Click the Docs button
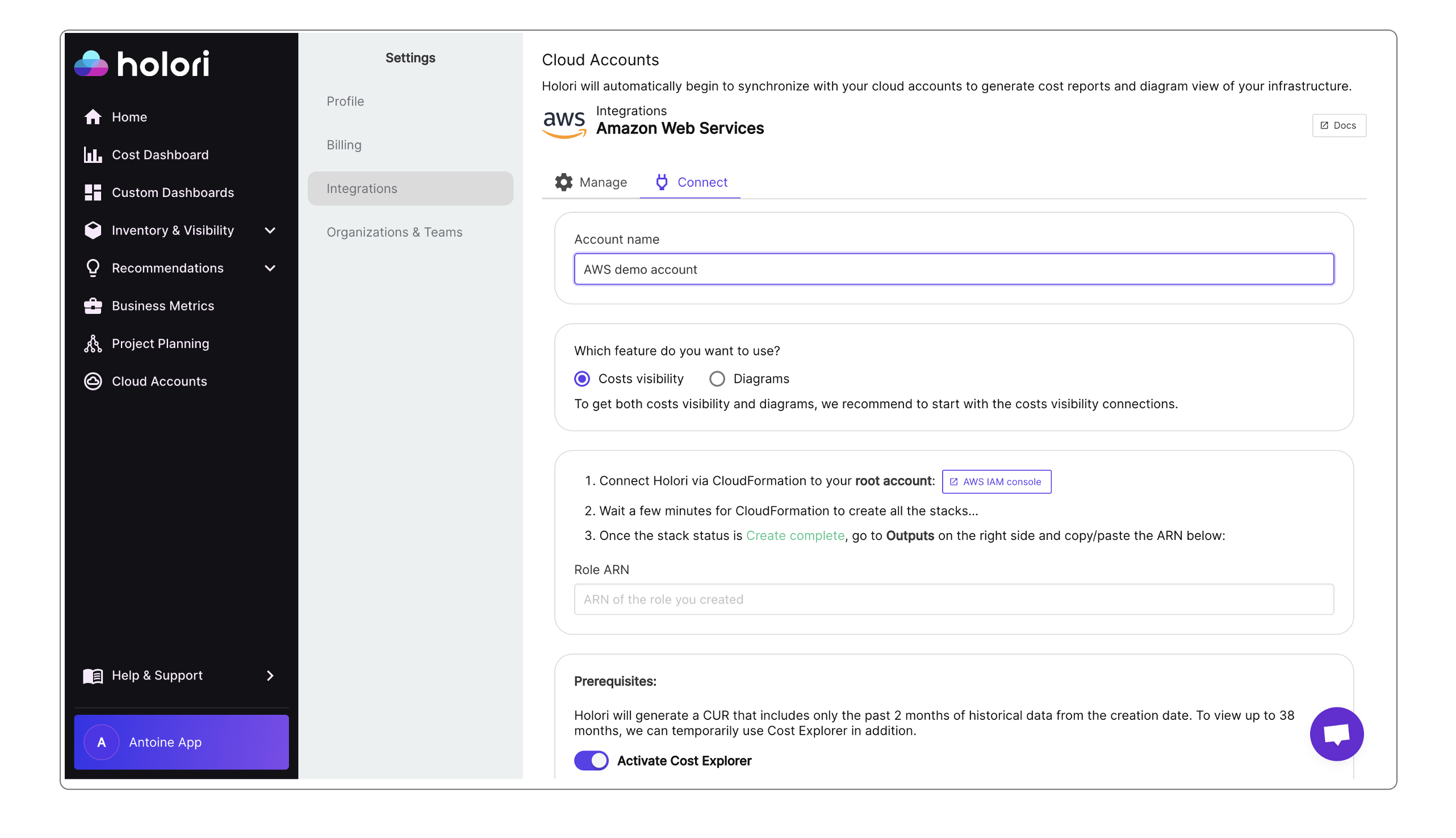 pyautogui.click(x=1339, y=125)
